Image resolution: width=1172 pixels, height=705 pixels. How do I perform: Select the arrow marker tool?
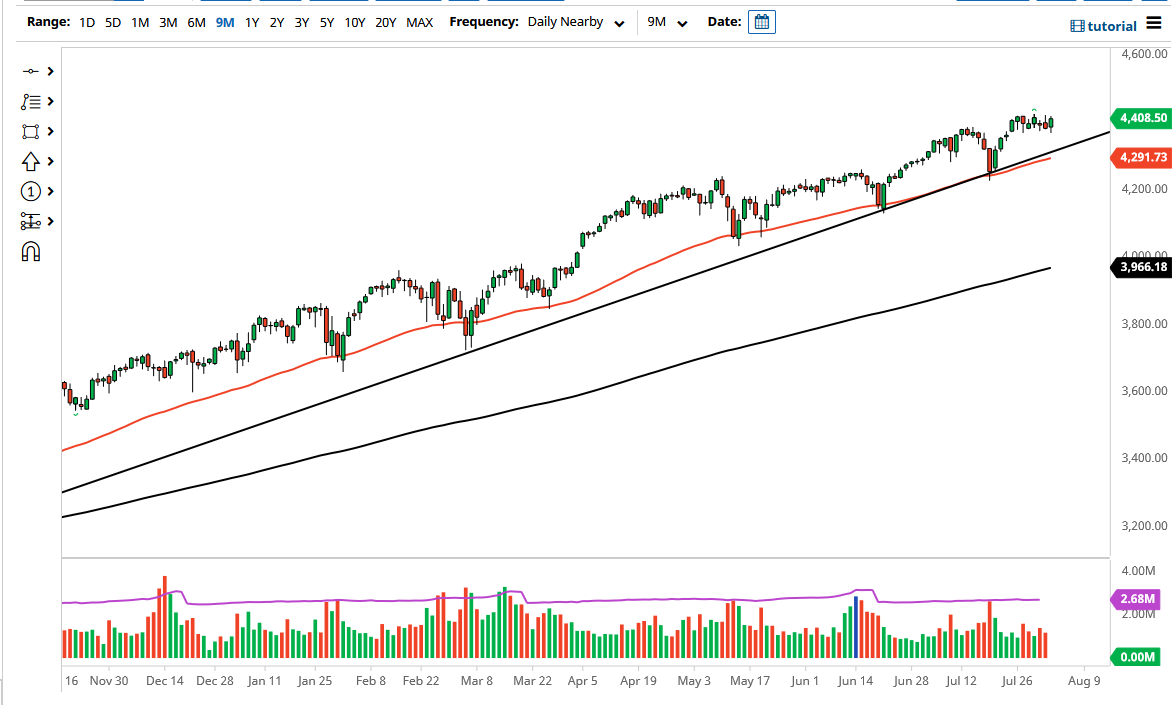(x=28, y=161)
